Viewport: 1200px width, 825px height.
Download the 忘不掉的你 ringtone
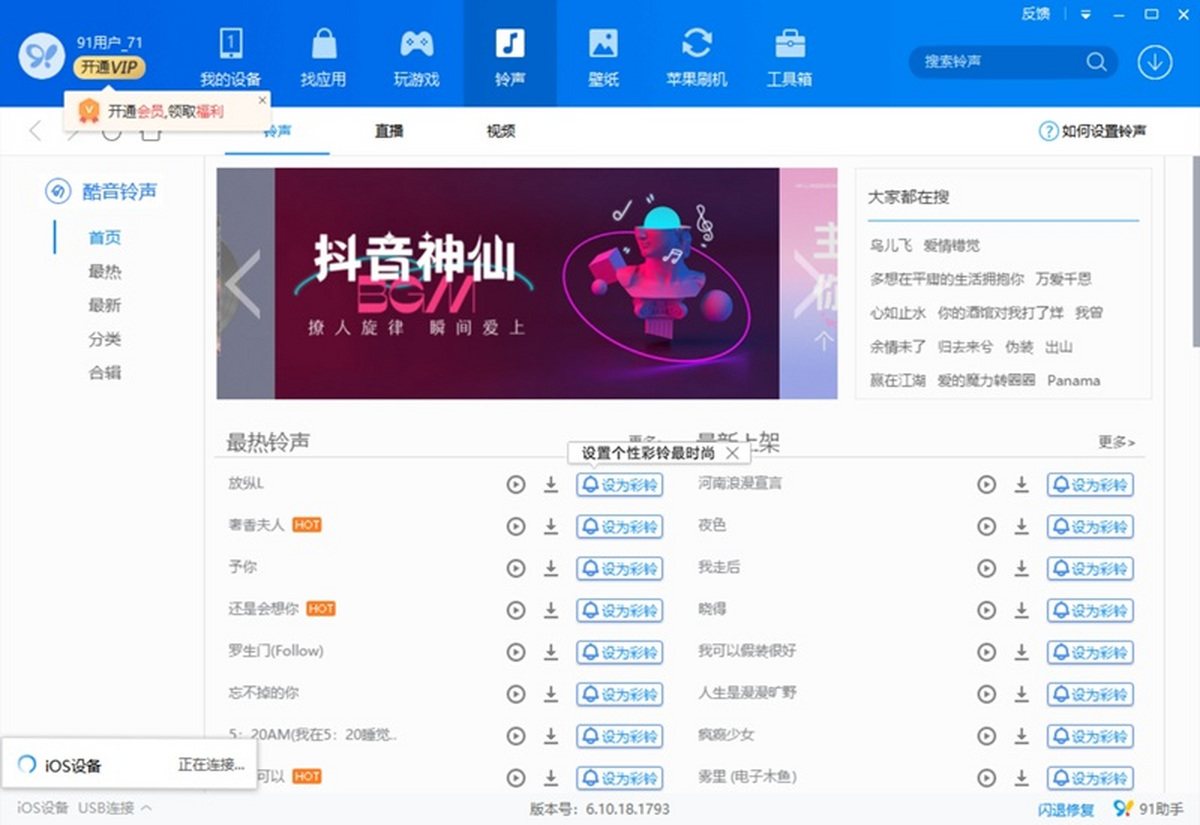pos(551,695)
